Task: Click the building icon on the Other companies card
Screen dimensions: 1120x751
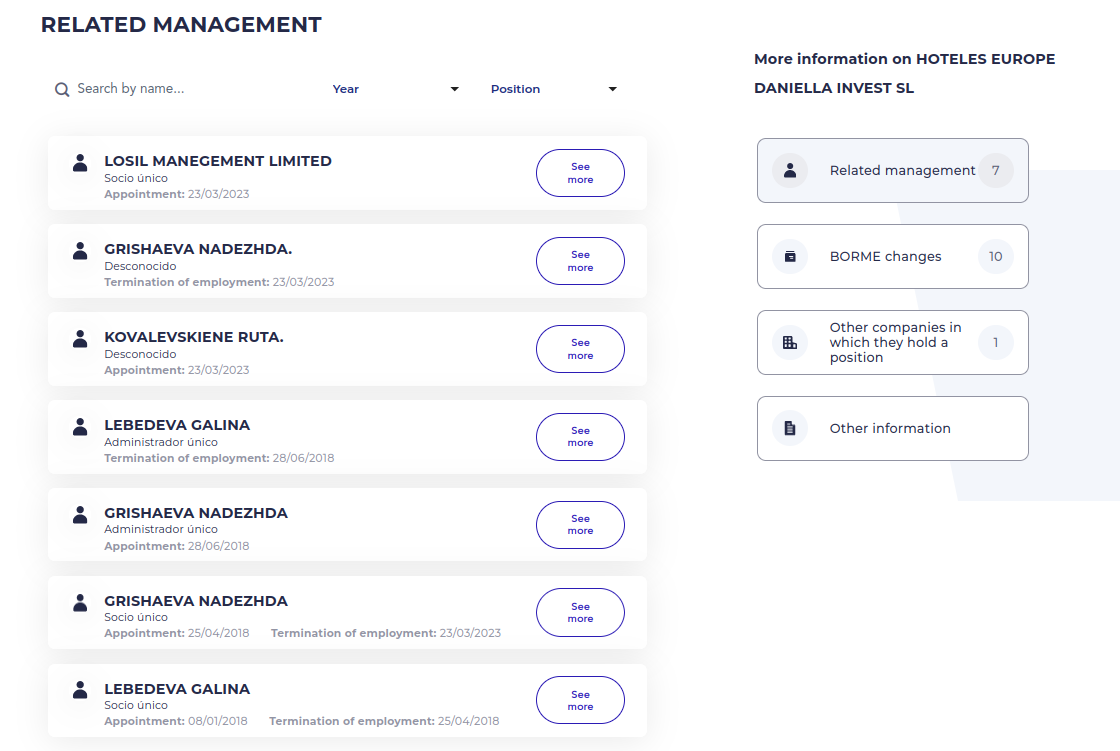Action: (789, 342)
